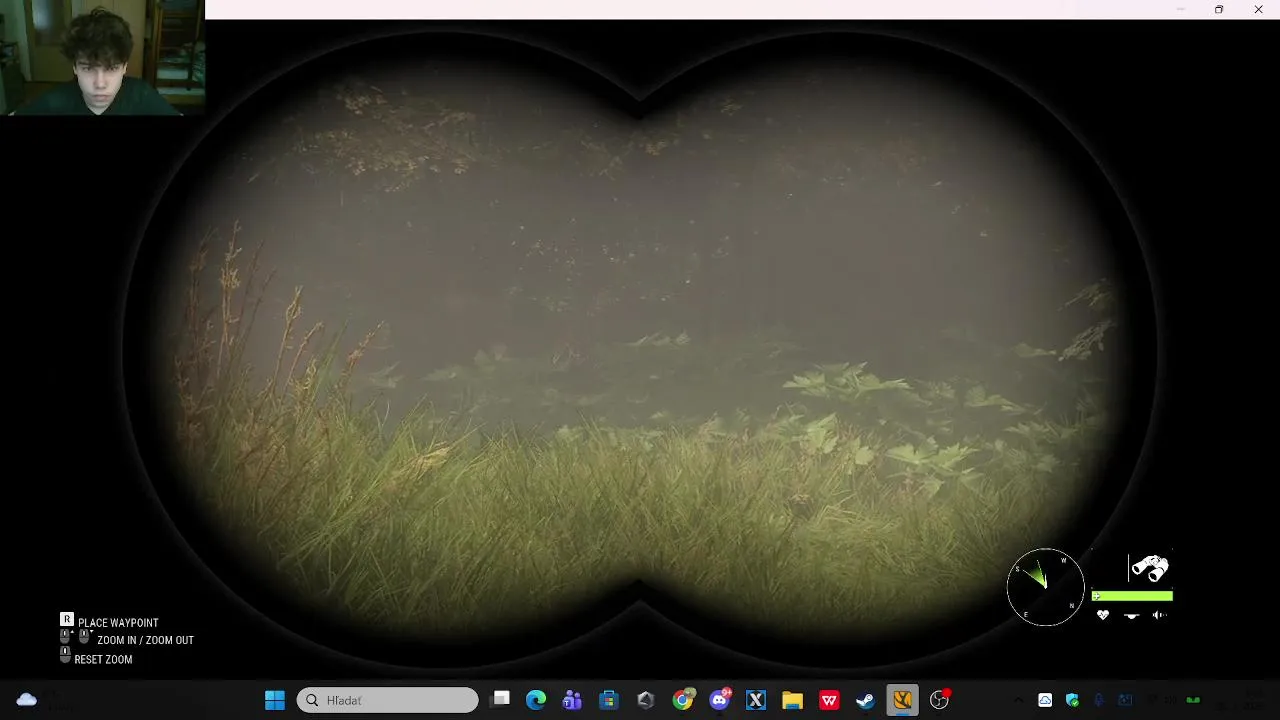Click the RESET ZOOM hint text
Viewport: 1280px width, 720px height.
coord(103,660)
